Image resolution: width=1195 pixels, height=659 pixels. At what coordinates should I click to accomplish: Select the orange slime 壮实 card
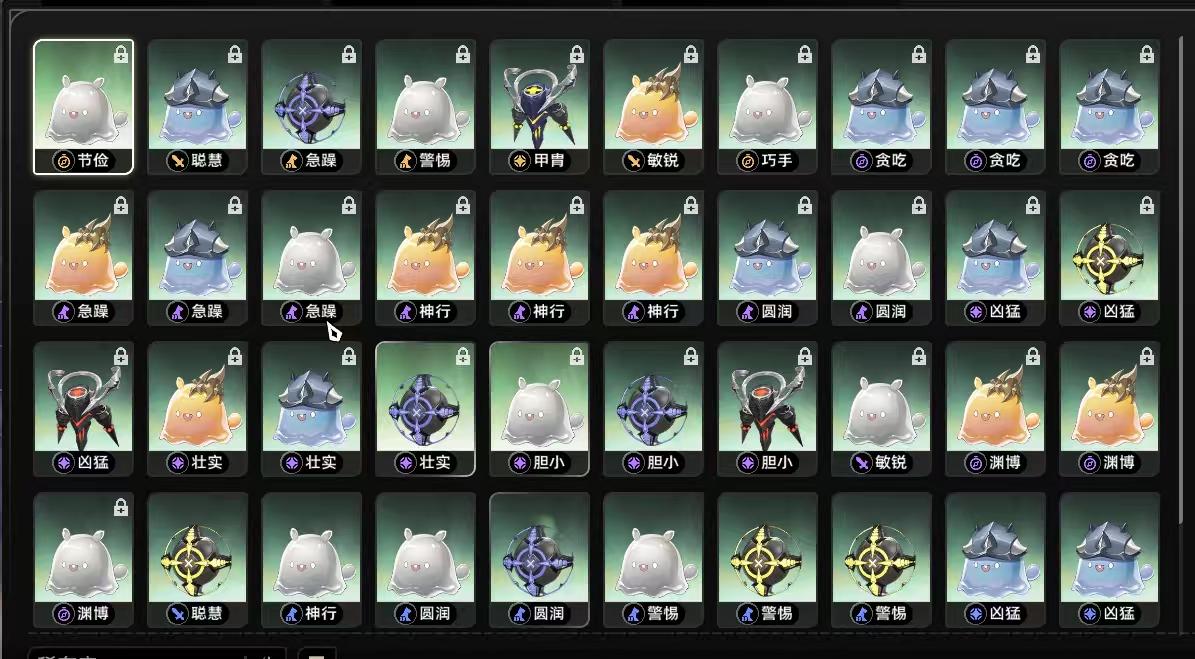point(197,409)
